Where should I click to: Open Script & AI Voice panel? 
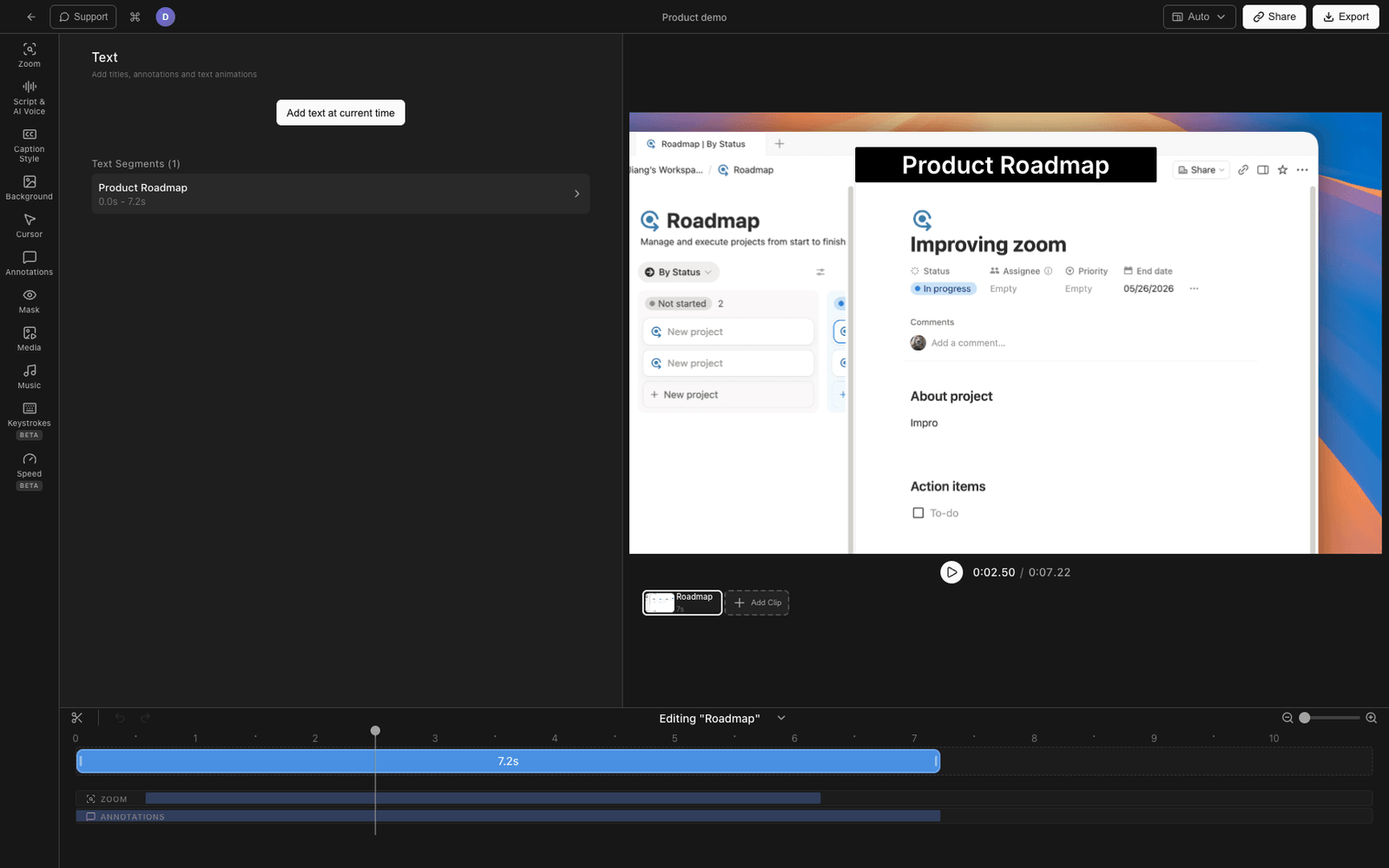(x=30, y=97)
